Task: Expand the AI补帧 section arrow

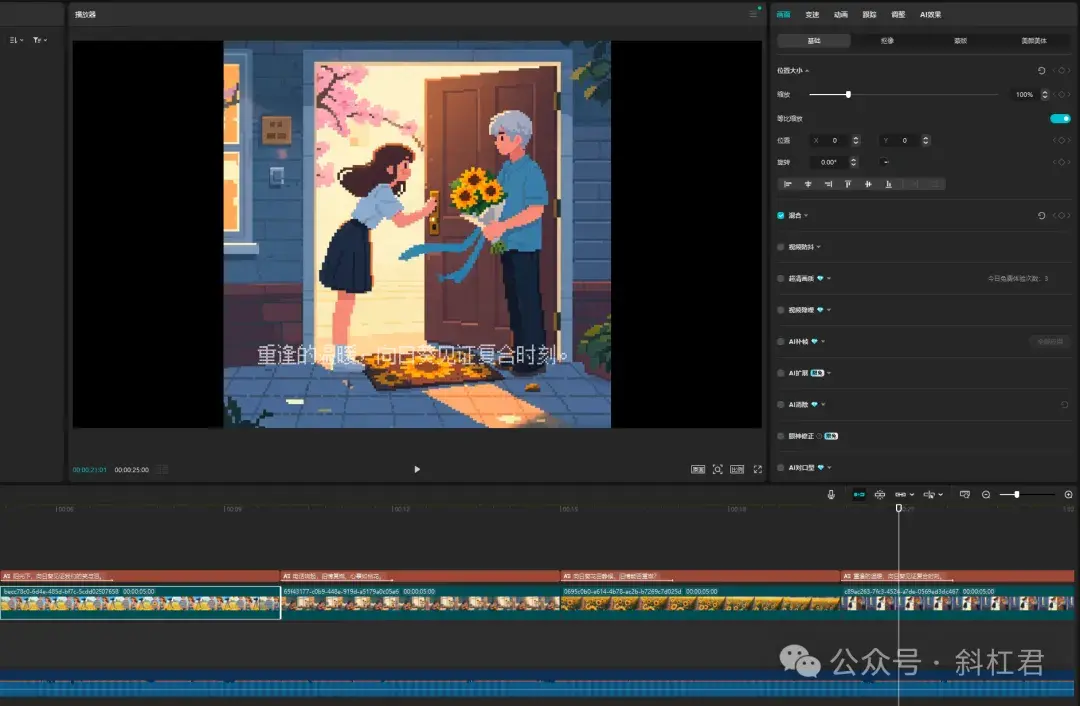Action: (x=823, y=341)
